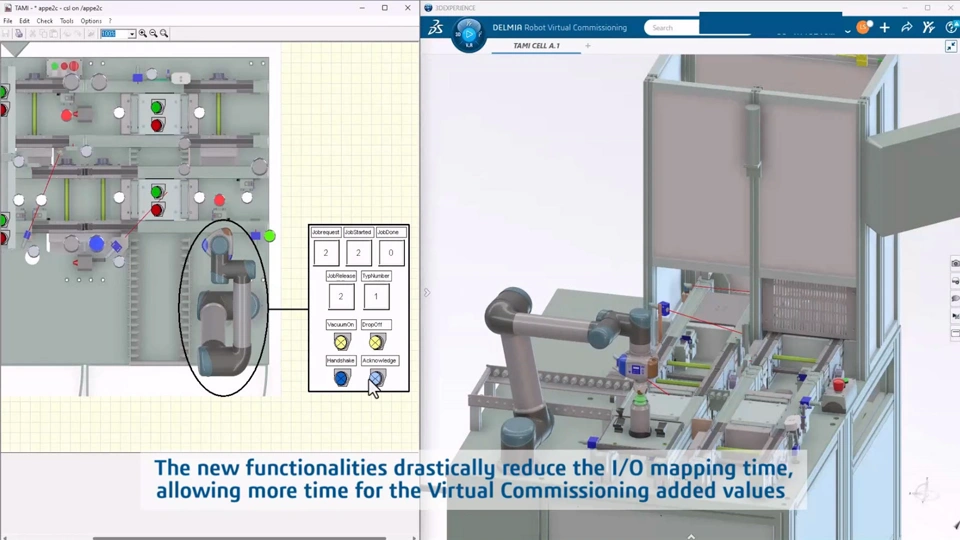The image size is (960, 540).
Task: Click the green lamp beside the robot oval
Action: [x=269, y=236]
